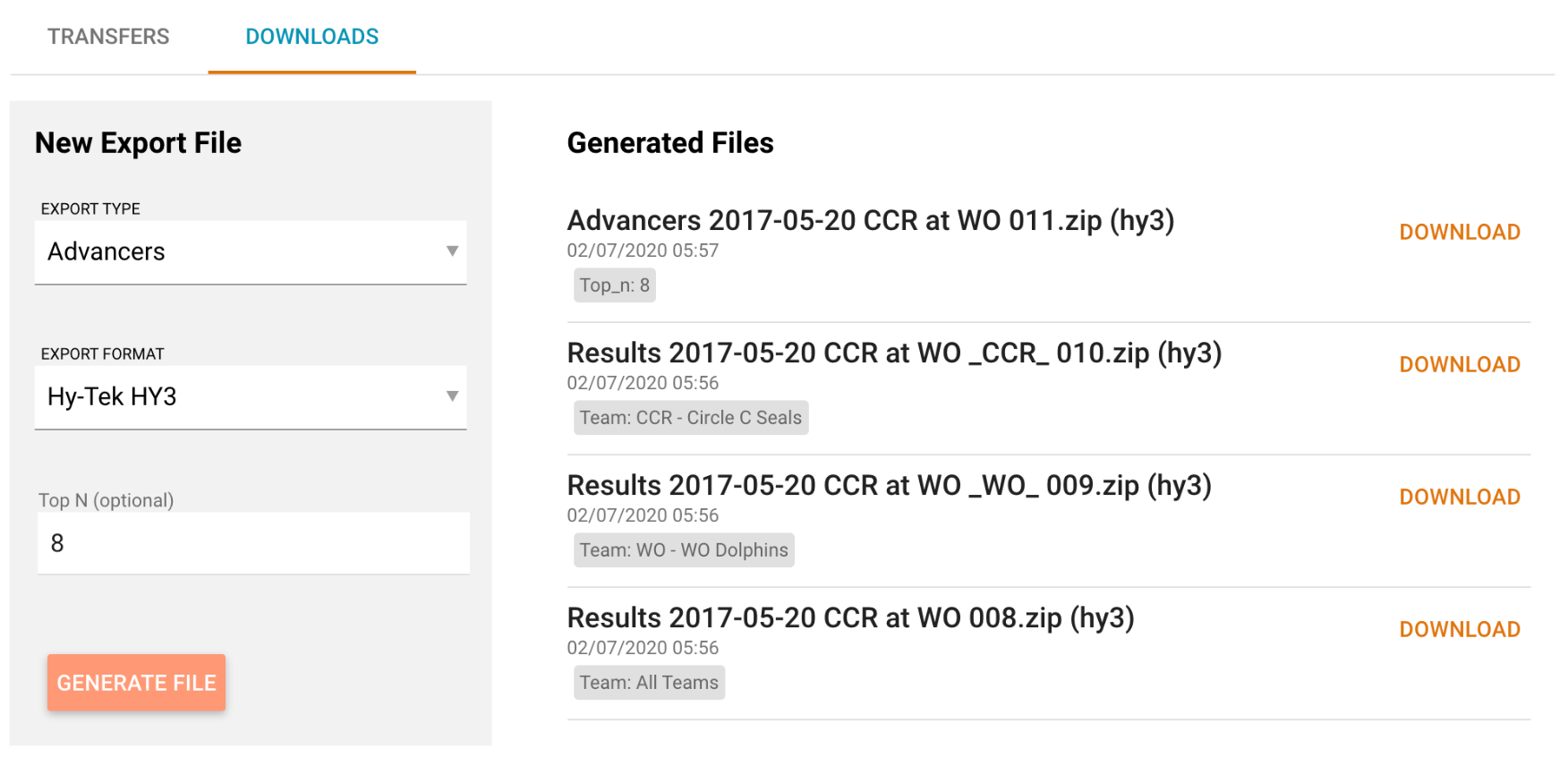Click the Advancers 2017-05-20 CCR at WO 011.zip title

tap(870, 220)
